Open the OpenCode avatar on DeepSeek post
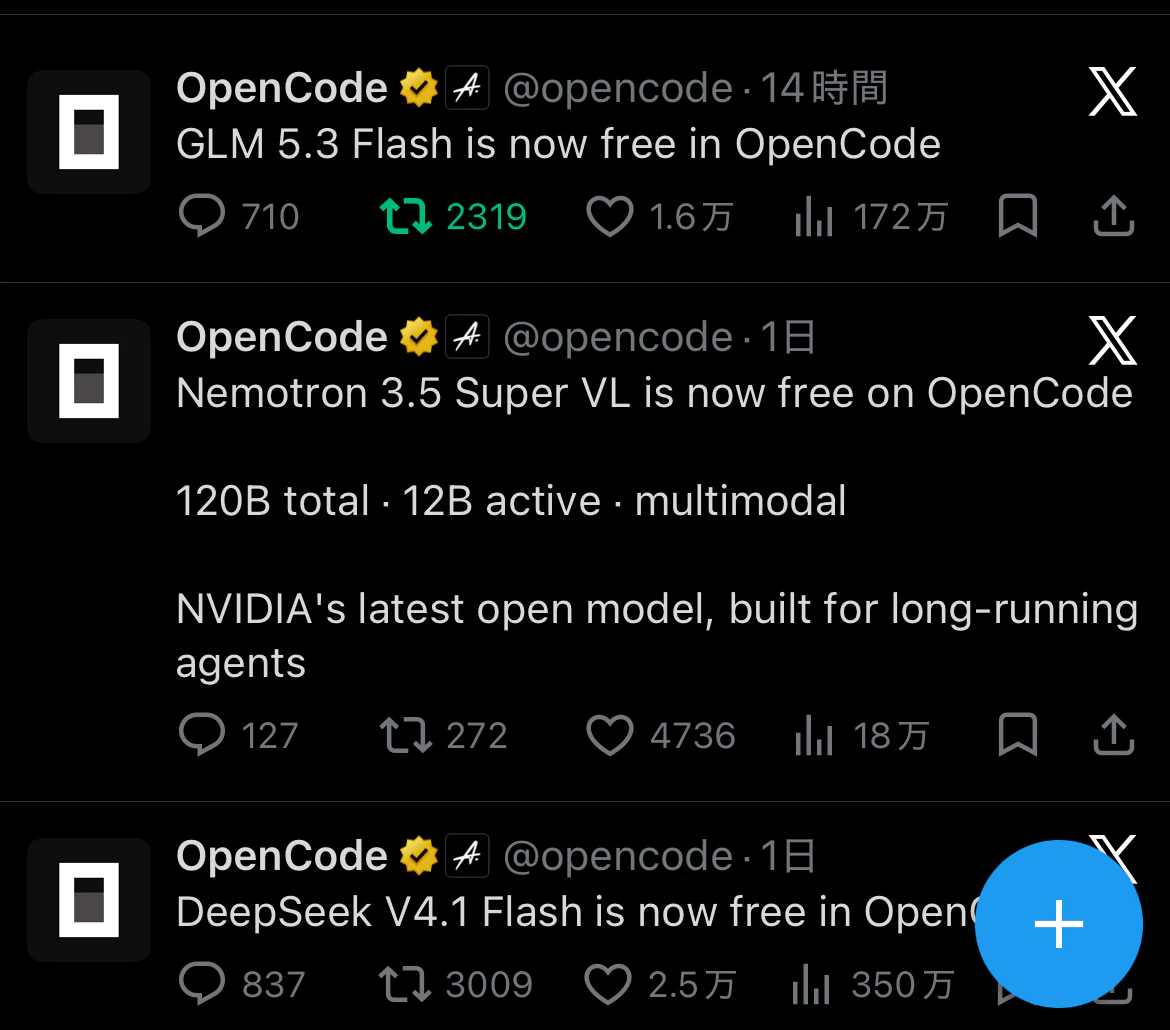 pyautogui.click(x=89, y=899)
